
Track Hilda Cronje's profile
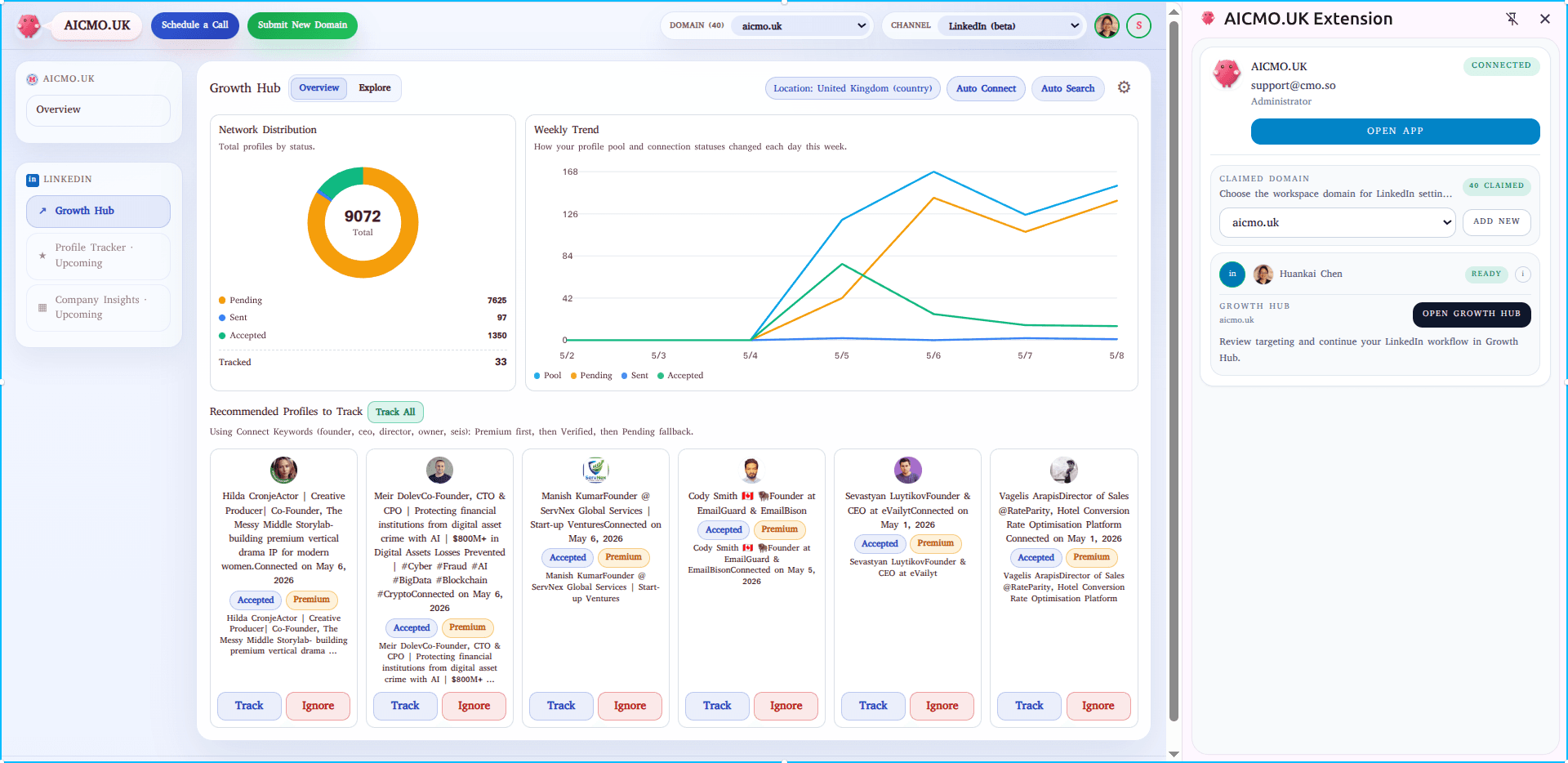tap(249, 706)
